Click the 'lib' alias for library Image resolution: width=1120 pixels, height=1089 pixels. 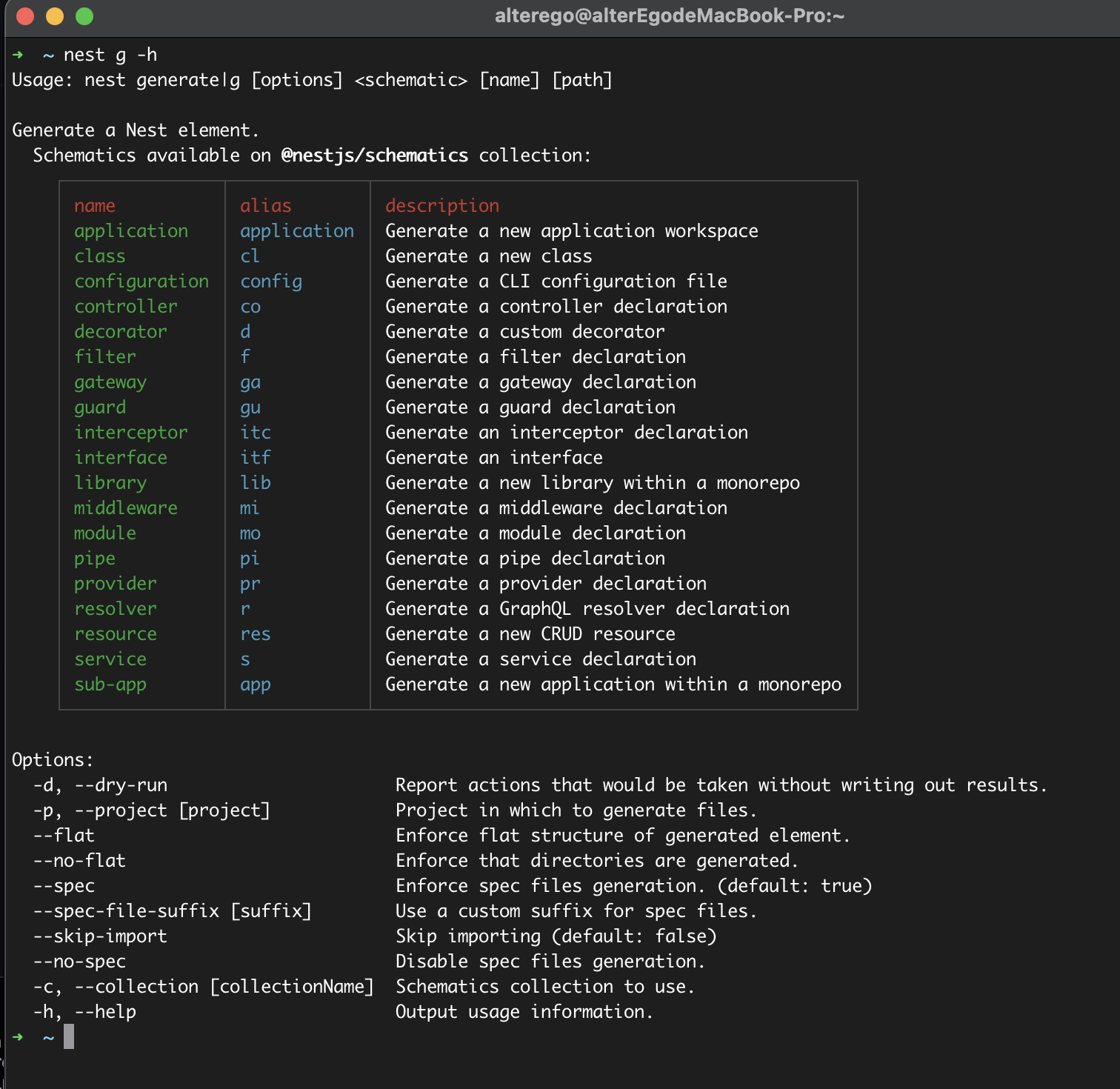tap(256, 483)
